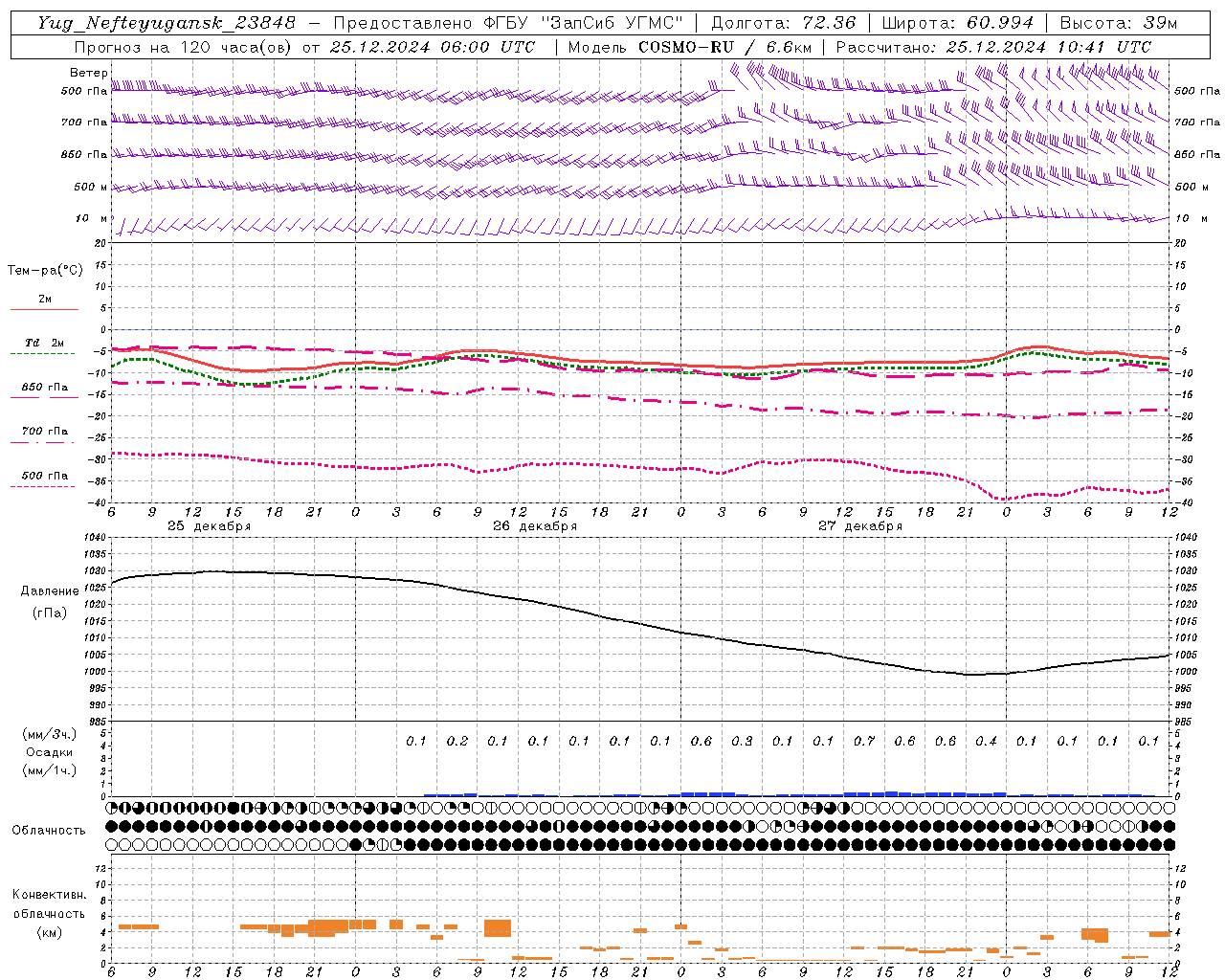
Task: Click the 26 декабря date label
Action: [534, 526]
